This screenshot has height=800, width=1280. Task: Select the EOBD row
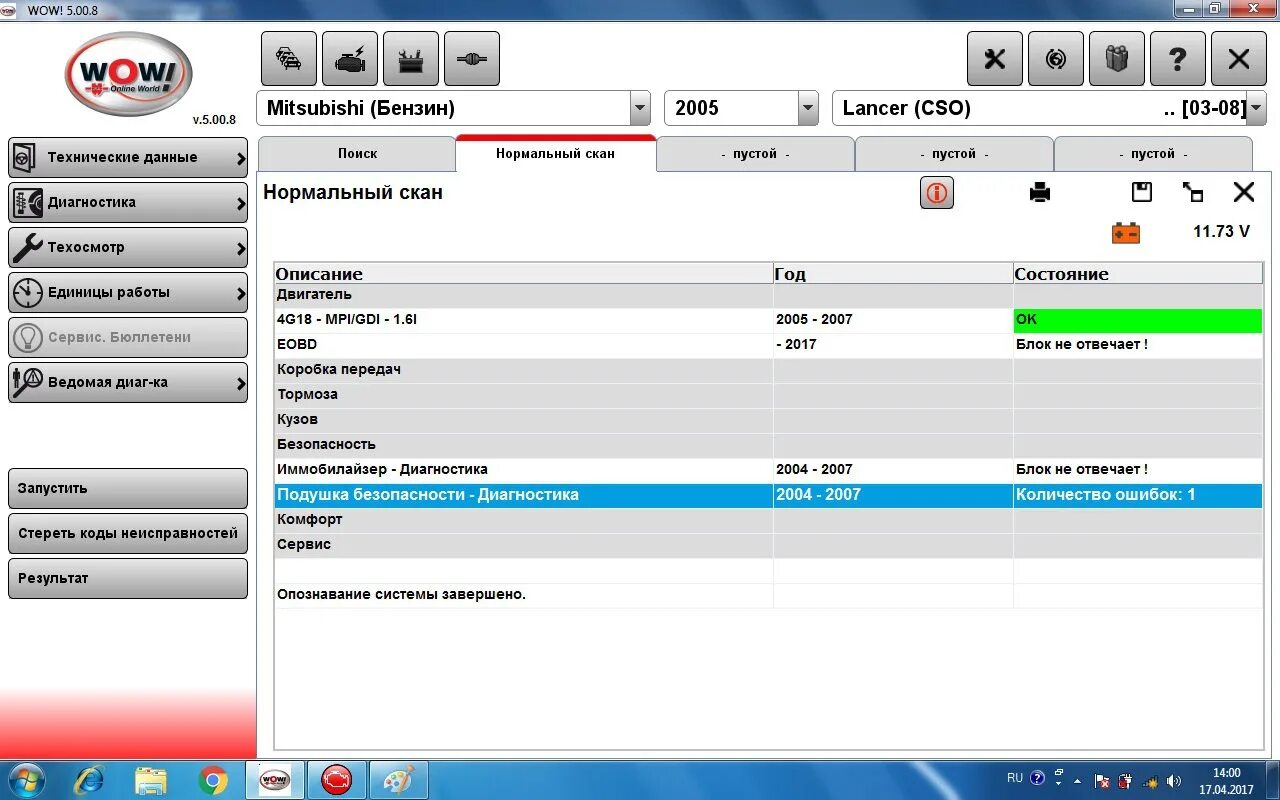click(x=768, y=345)
